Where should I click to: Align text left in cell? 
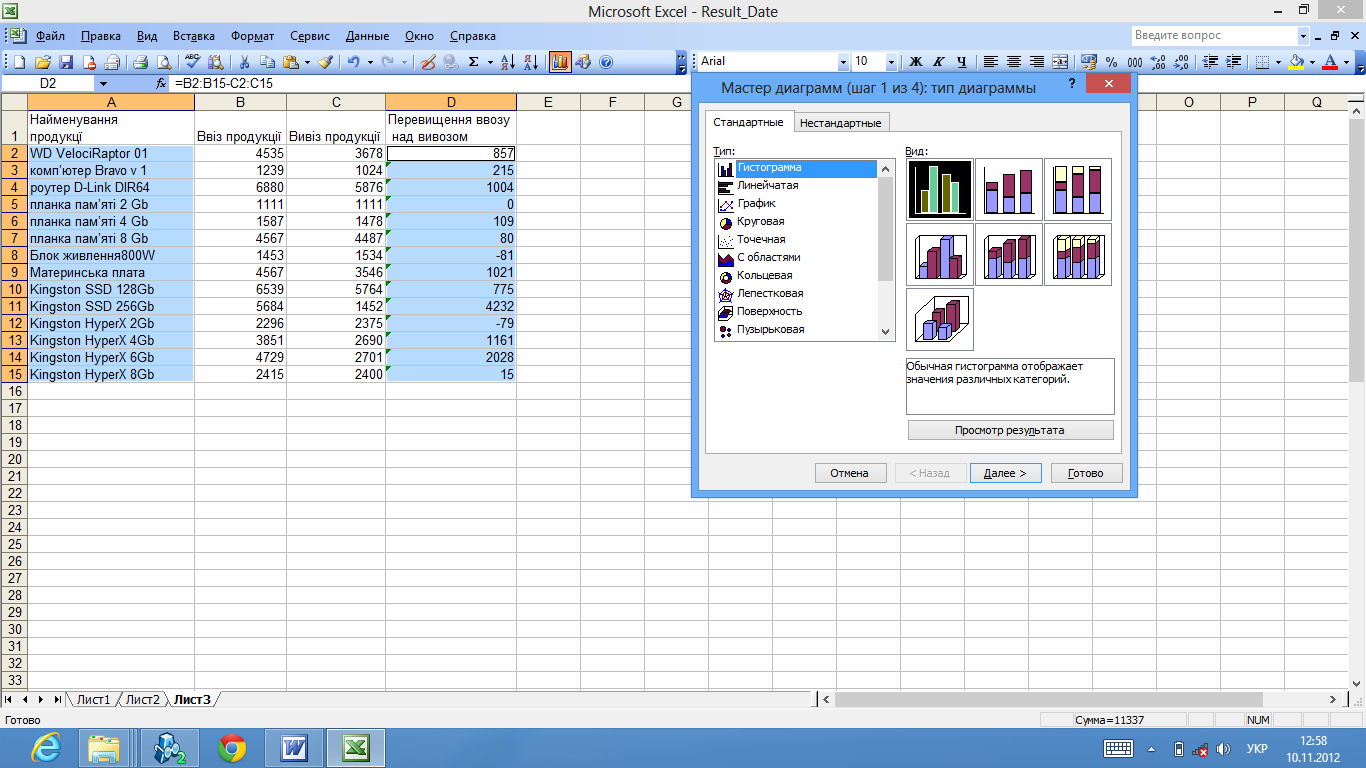pyautogui.click(x=990, y=62)
